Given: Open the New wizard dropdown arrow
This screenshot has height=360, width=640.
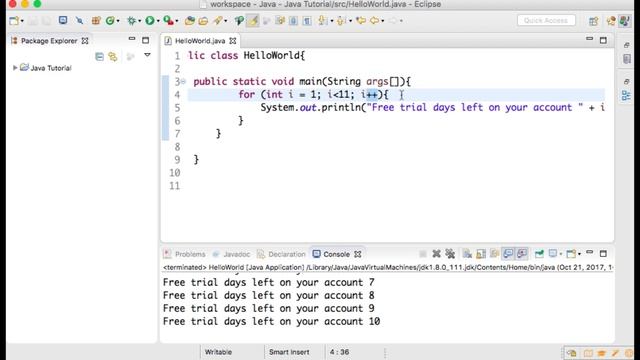Looking at the screenshot, I should point(22,21).
